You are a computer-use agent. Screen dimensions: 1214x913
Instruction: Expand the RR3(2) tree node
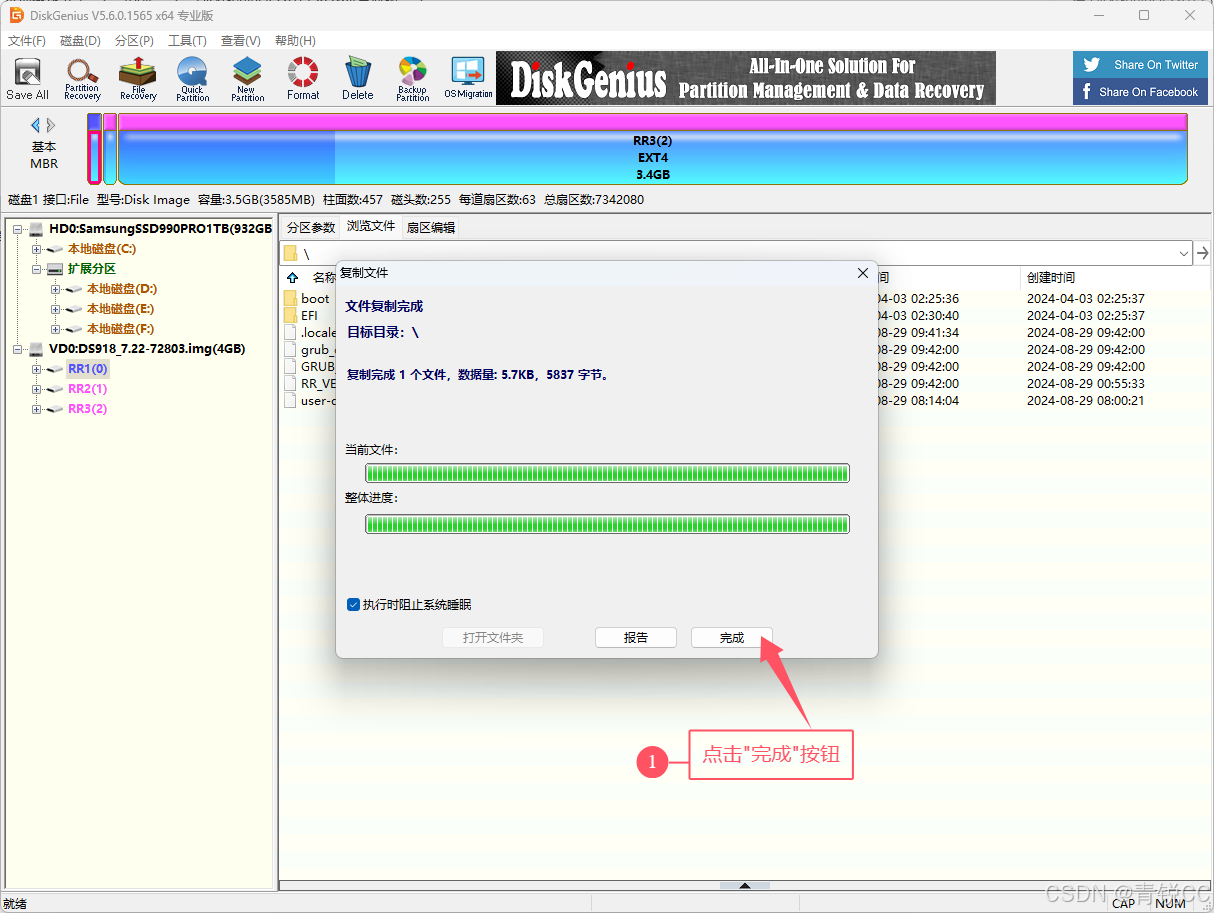pyautogui.click(x=37, y=409)
